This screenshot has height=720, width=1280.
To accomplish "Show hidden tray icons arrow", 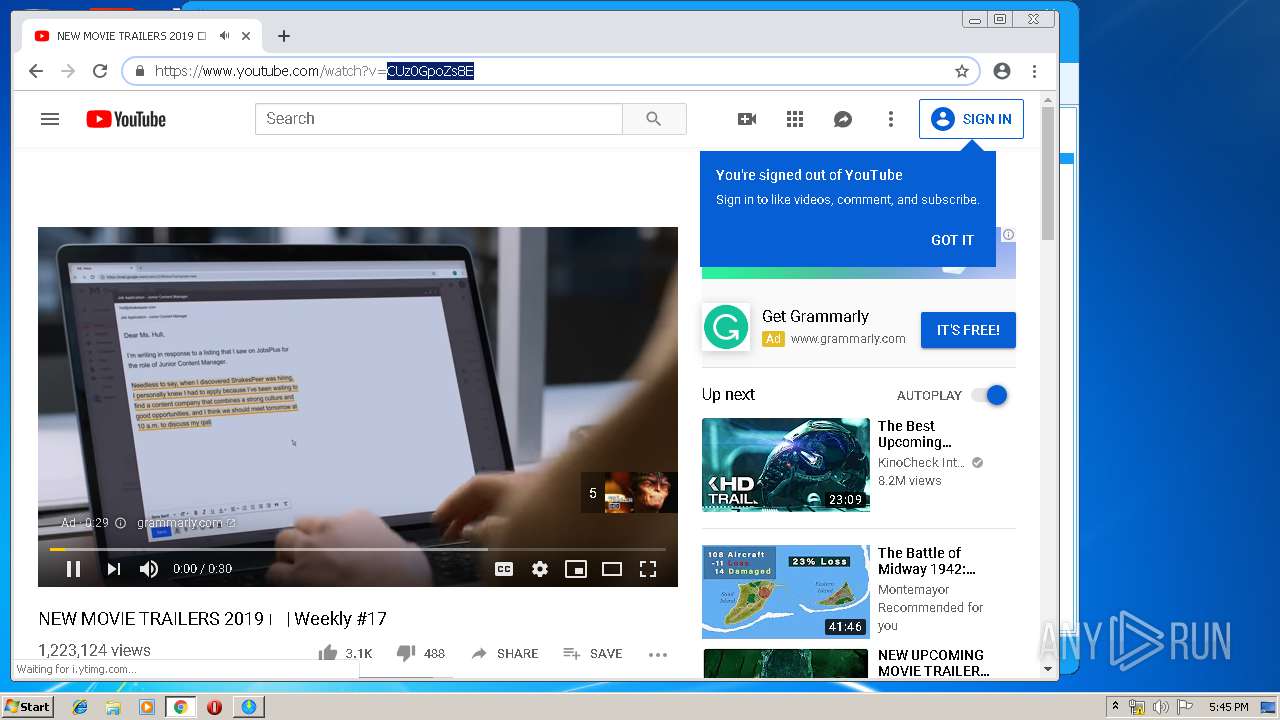I will [x=1115, y=707].
